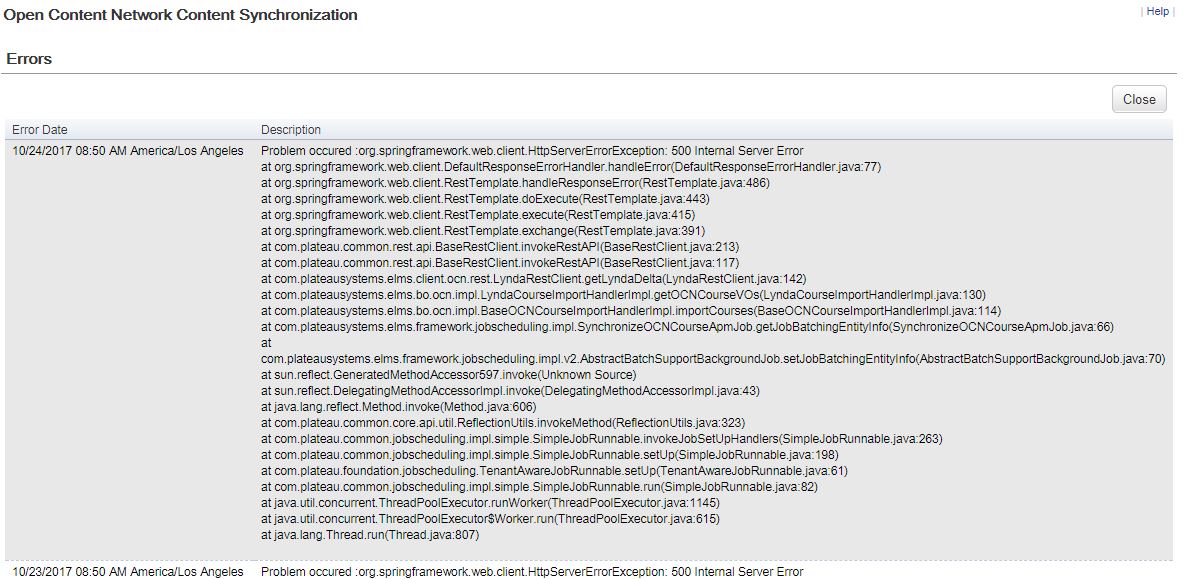This screenshot has width=1189, height=579.
Task: Click the ThreadPoolExecutor.runWorker line
Action: (x=490, y=503)
